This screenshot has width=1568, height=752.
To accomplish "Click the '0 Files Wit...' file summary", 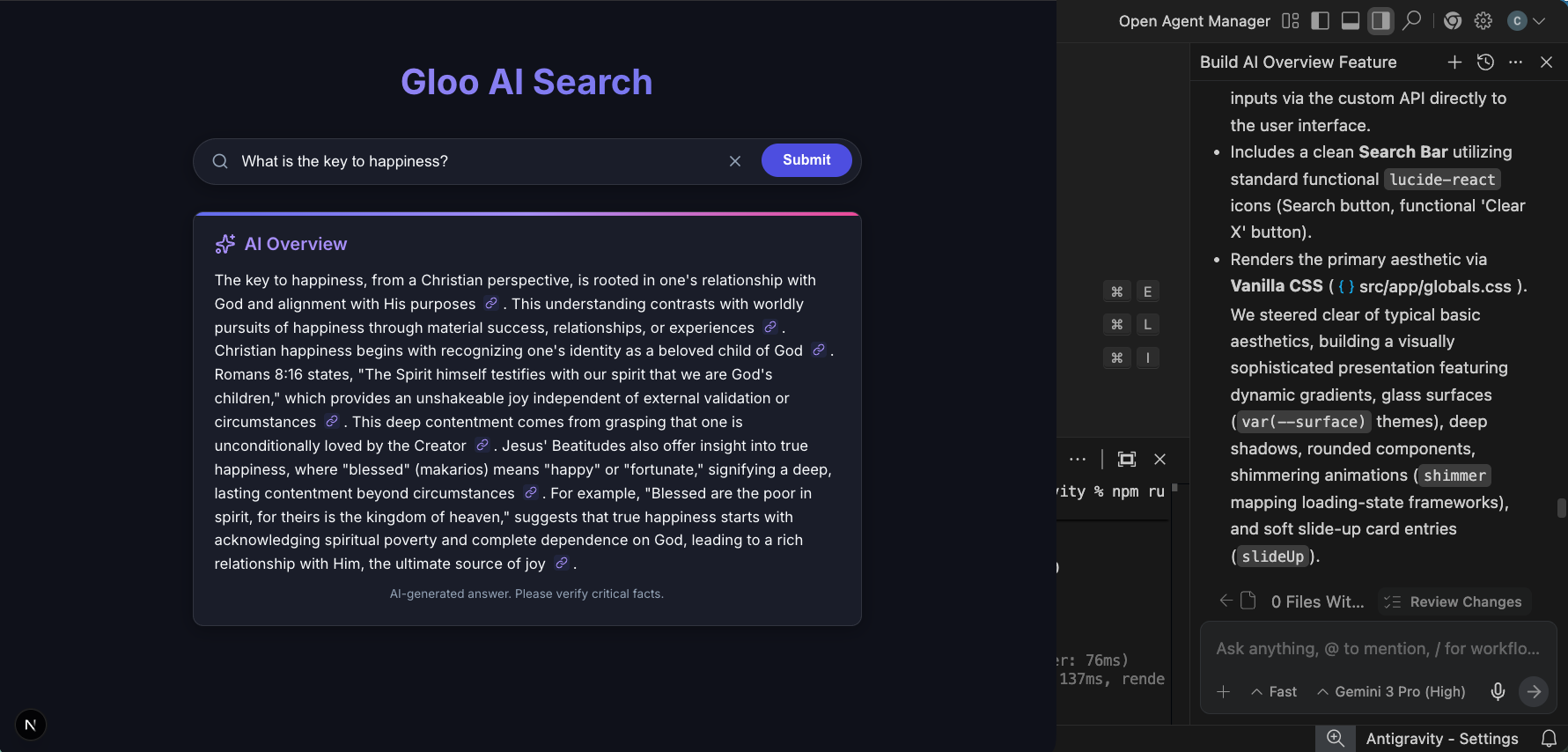I will click(1317, 601).
